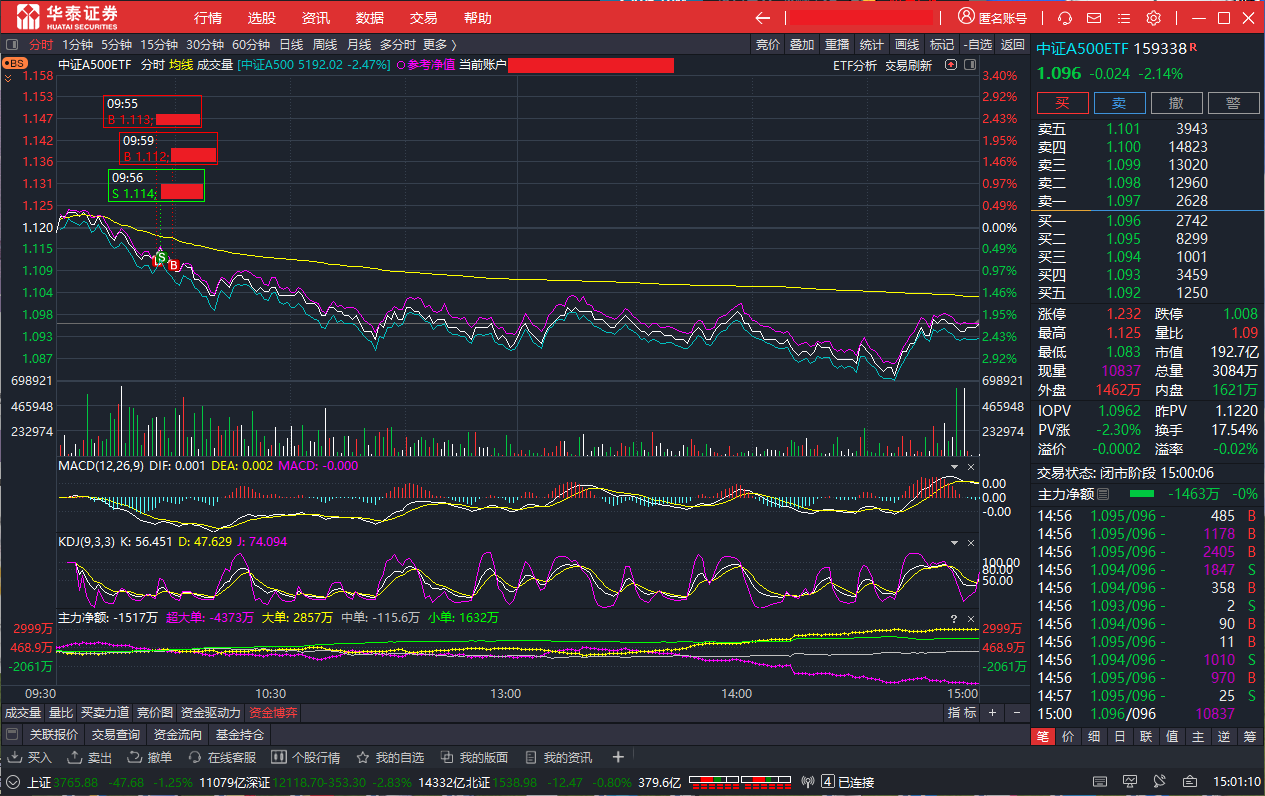The height and width of the screenshot is (796, 1265).
Task: Click the 主力净额 details list icon
Action: [x=1103, y=494]
